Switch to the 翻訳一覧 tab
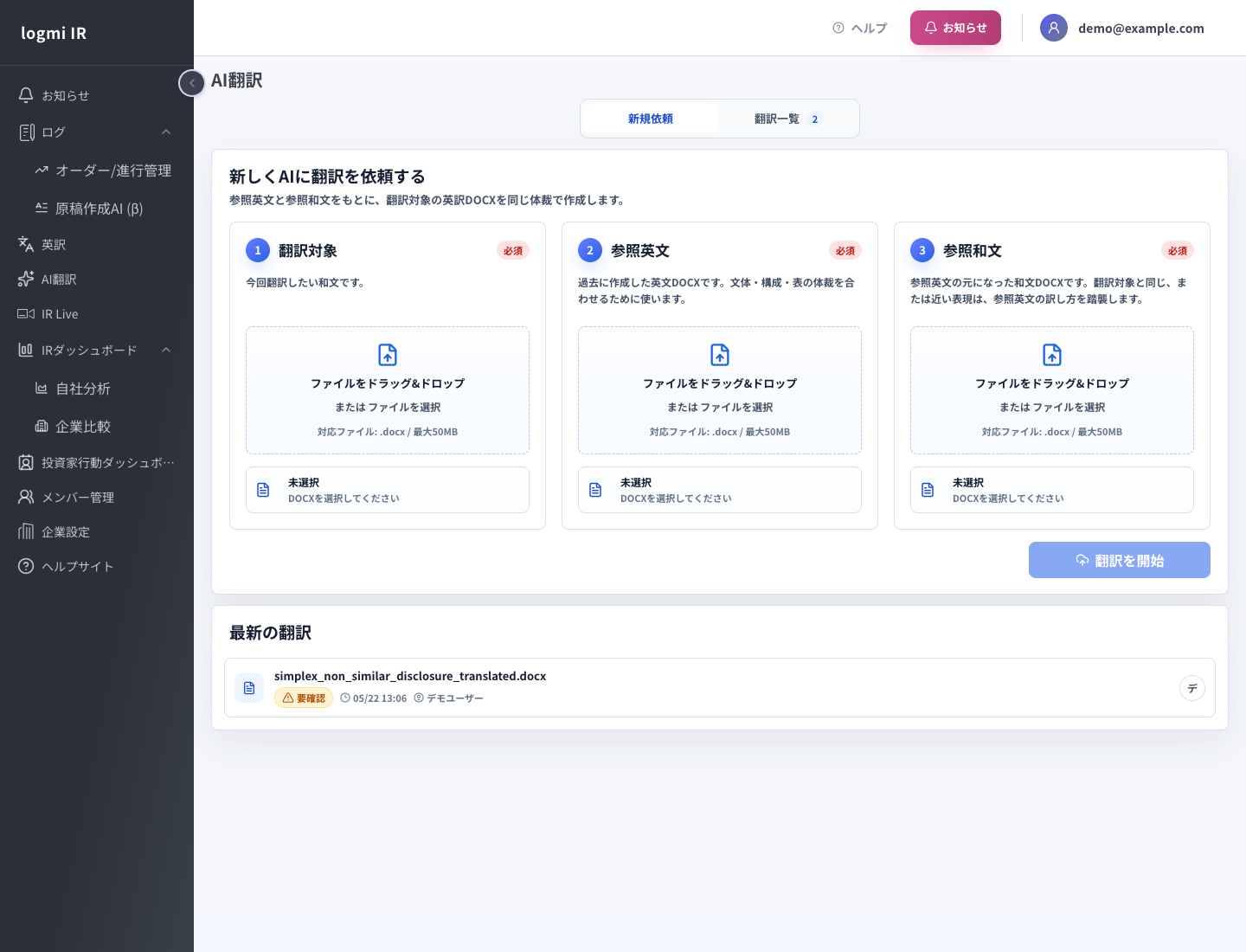This screenshot has width=1246, height=952. [787, 119]
